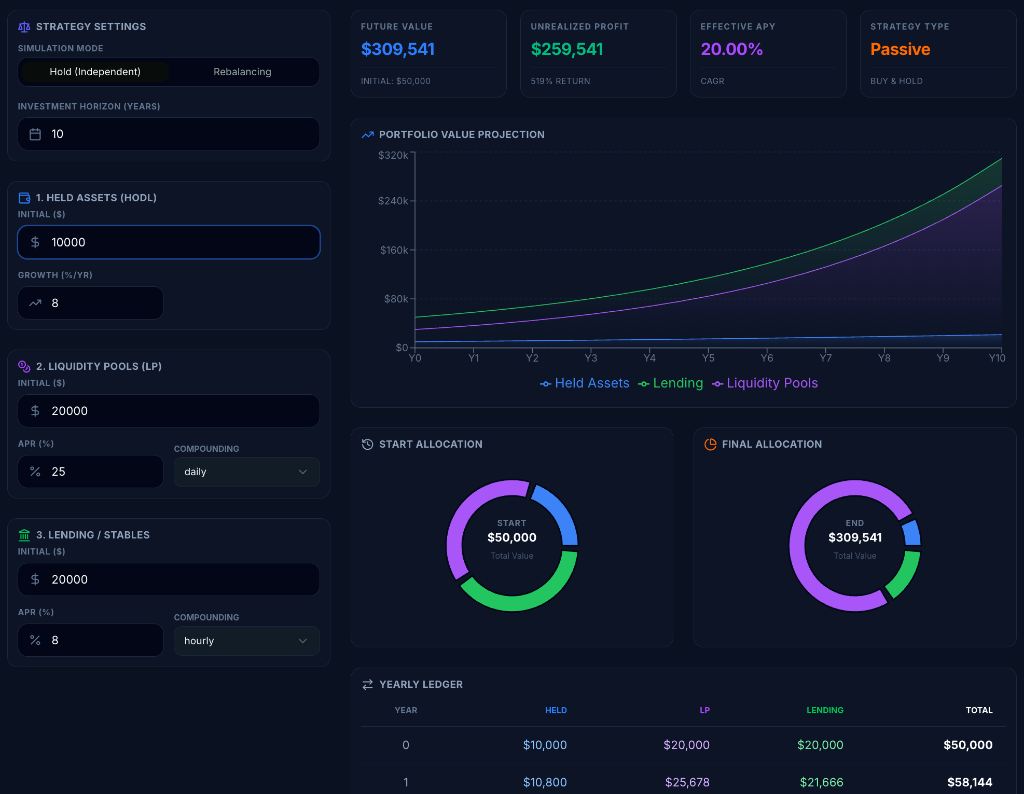Click the Yearly Ledger icon
The height and width of the screenshot is (794, 1024).
point(366,684)
